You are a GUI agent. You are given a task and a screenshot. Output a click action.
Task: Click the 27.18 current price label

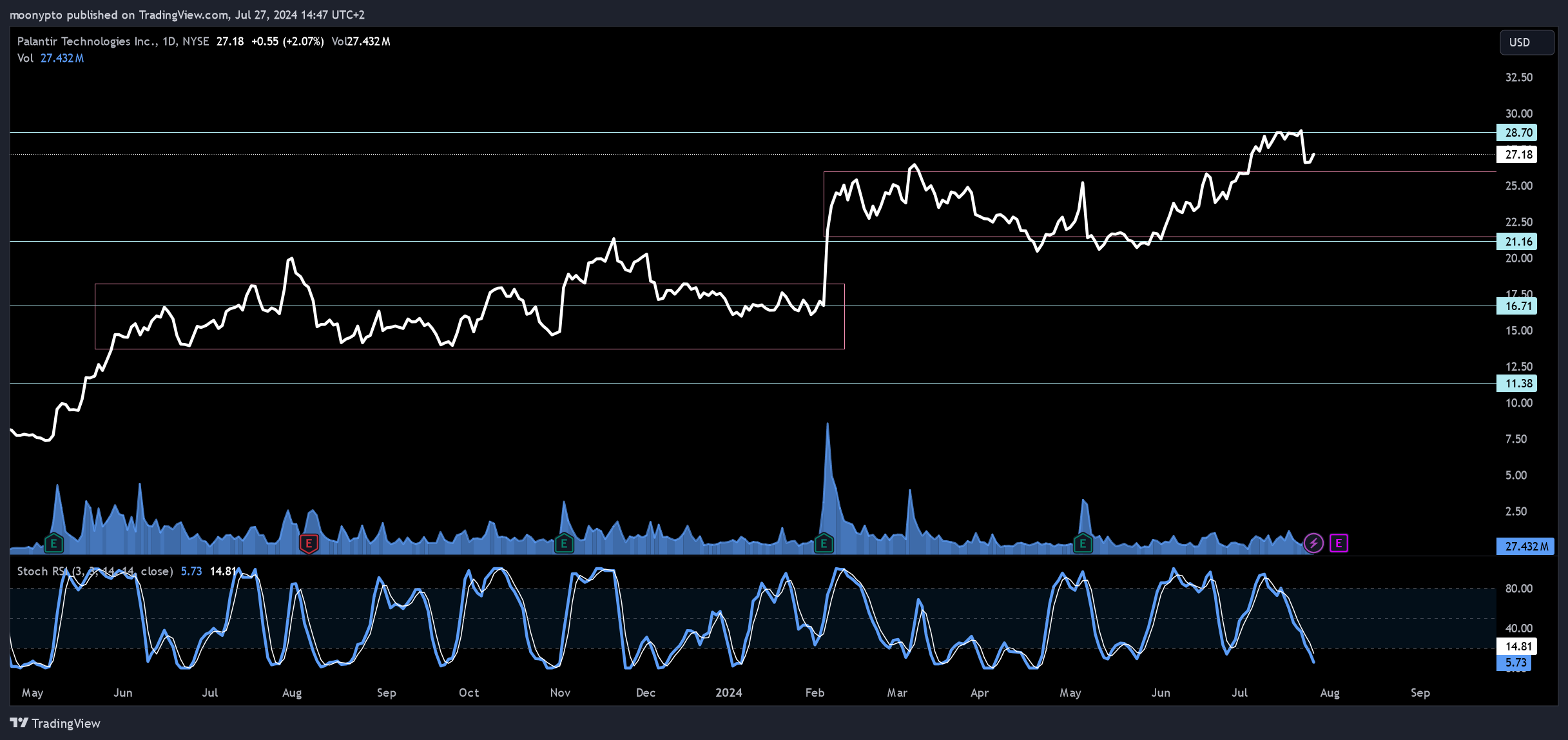click(x=1516, y=155)
